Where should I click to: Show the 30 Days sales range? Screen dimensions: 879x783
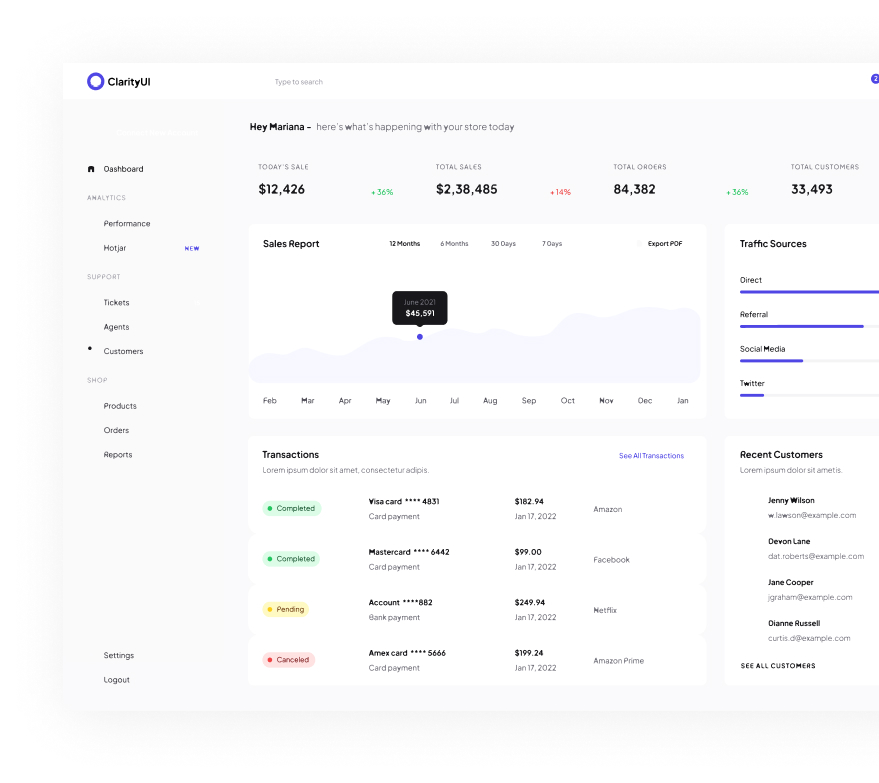(503, 244)
